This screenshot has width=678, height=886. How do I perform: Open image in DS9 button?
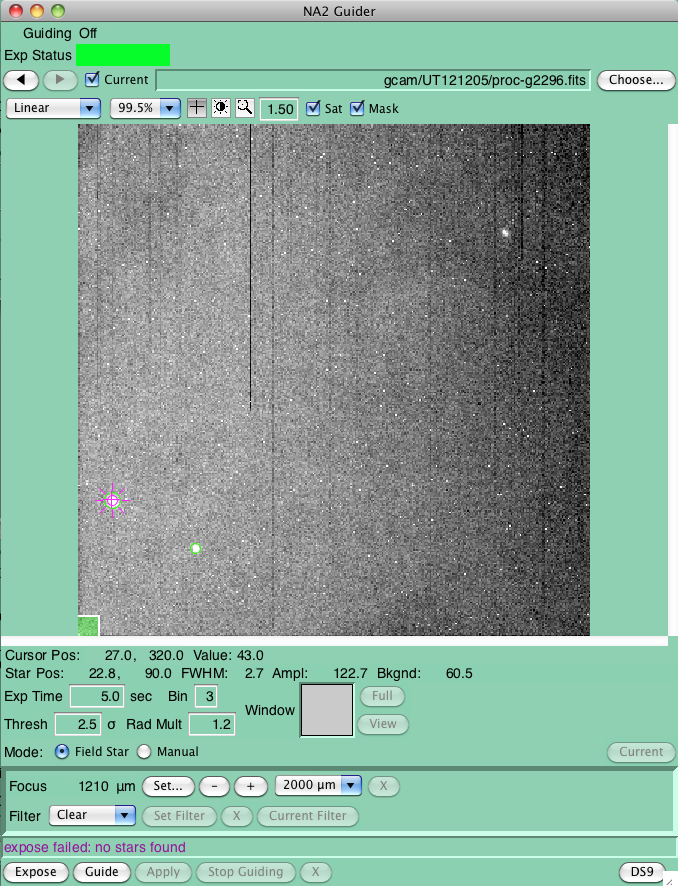click(642, 872)
